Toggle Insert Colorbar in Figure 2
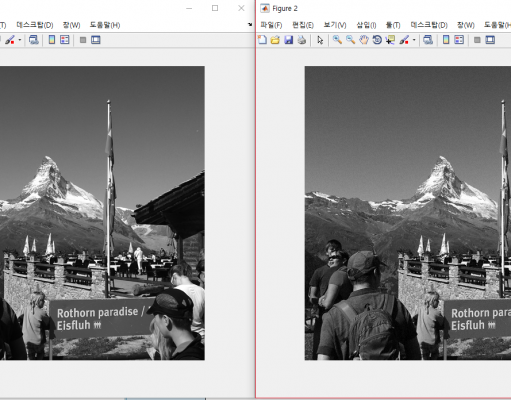 coord(446,40)
